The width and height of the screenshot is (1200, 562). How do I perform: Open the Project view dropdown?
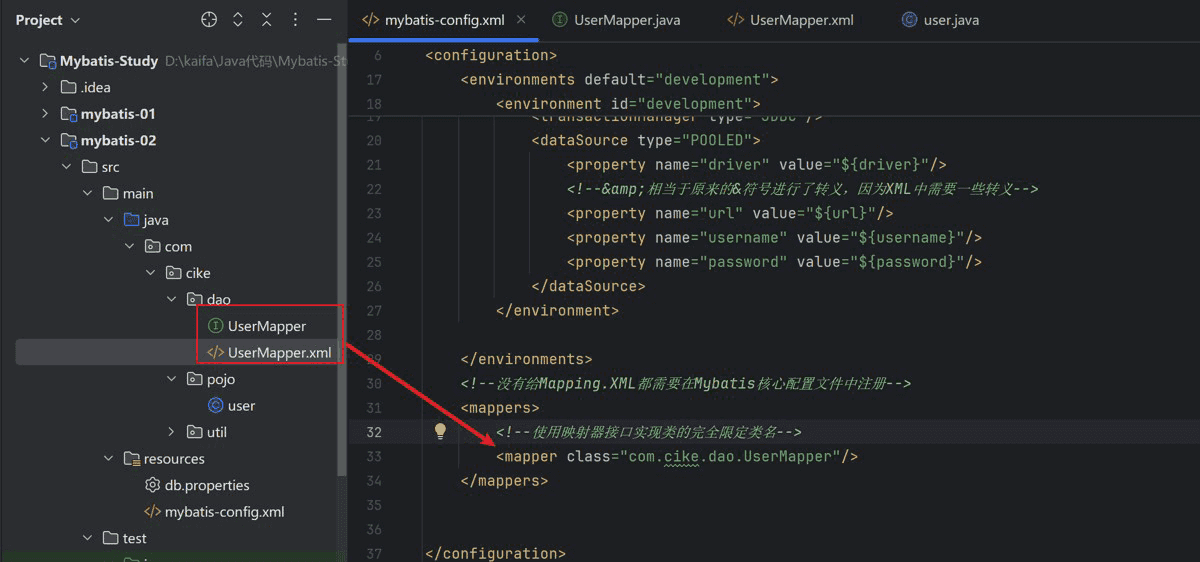click(48, 20)
